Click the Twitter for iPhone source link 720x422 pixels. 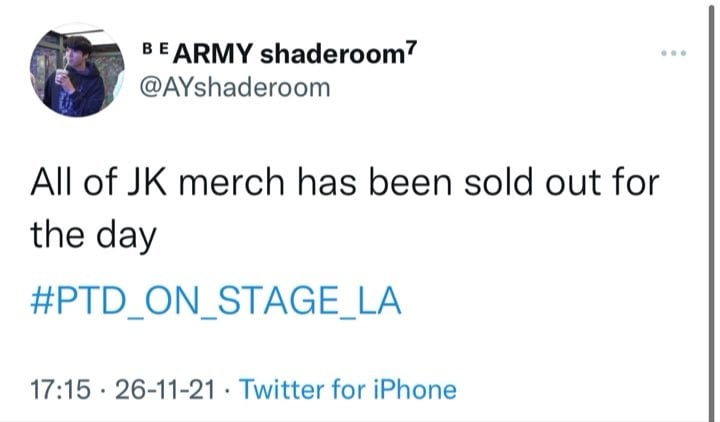click(x=348, y=389)
